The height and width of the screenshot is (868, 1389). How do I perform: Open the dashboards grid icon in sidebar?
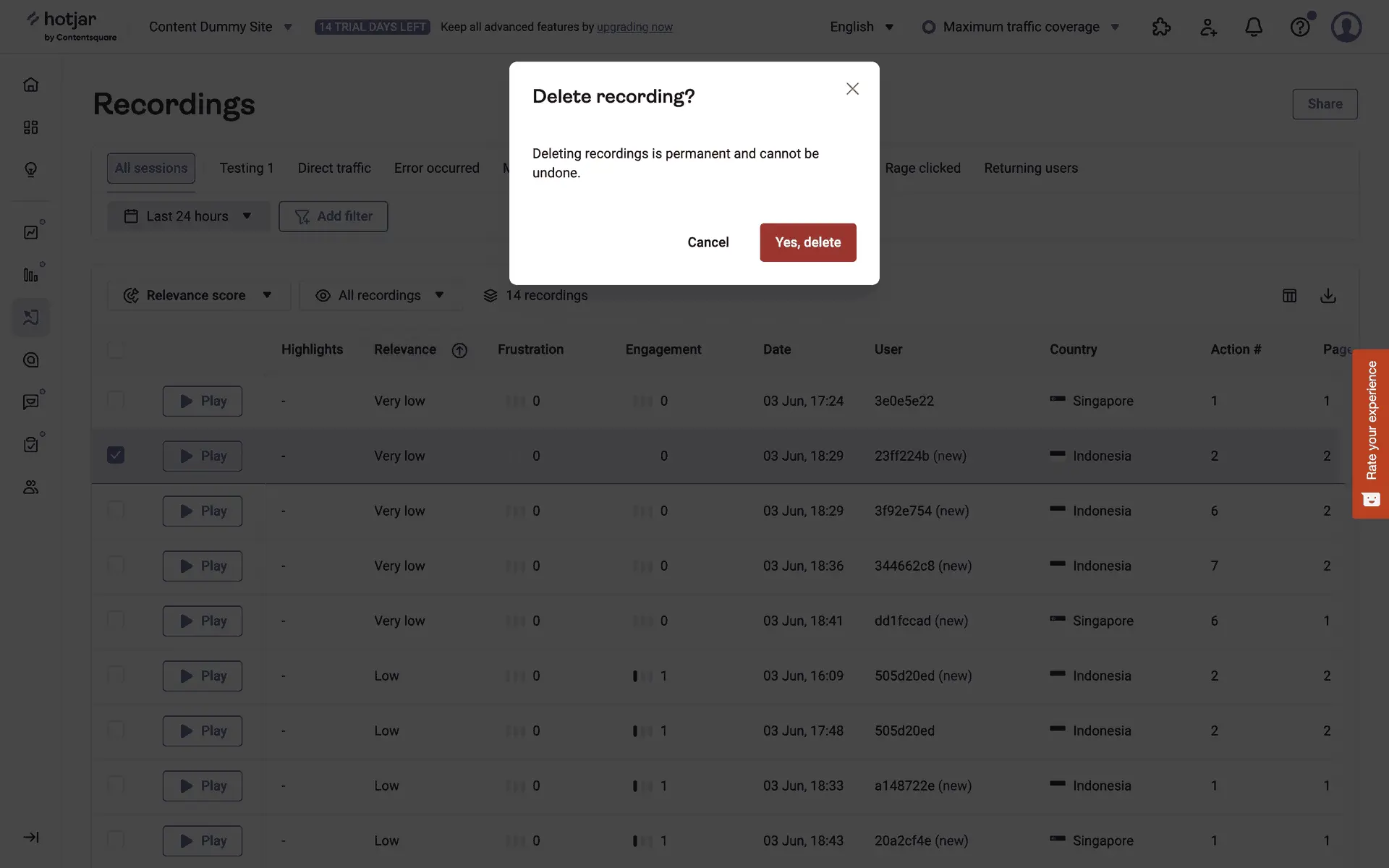click(30, 127)
